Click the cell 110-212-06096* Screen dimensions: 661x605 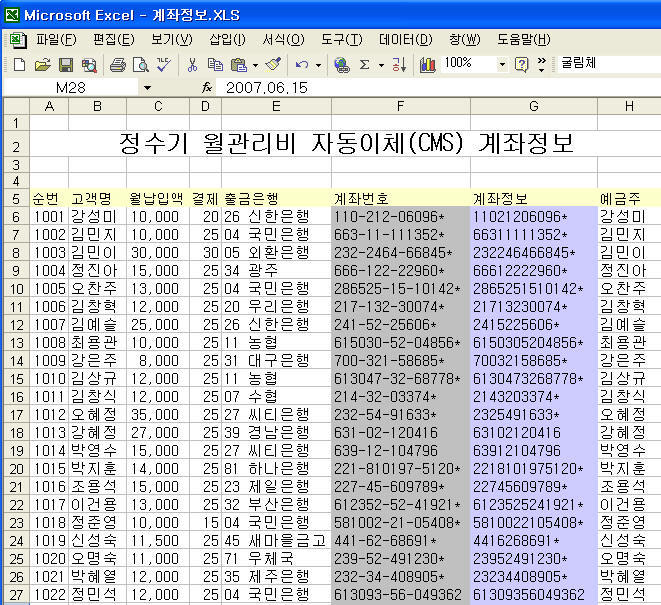click(x=400, y=217)
